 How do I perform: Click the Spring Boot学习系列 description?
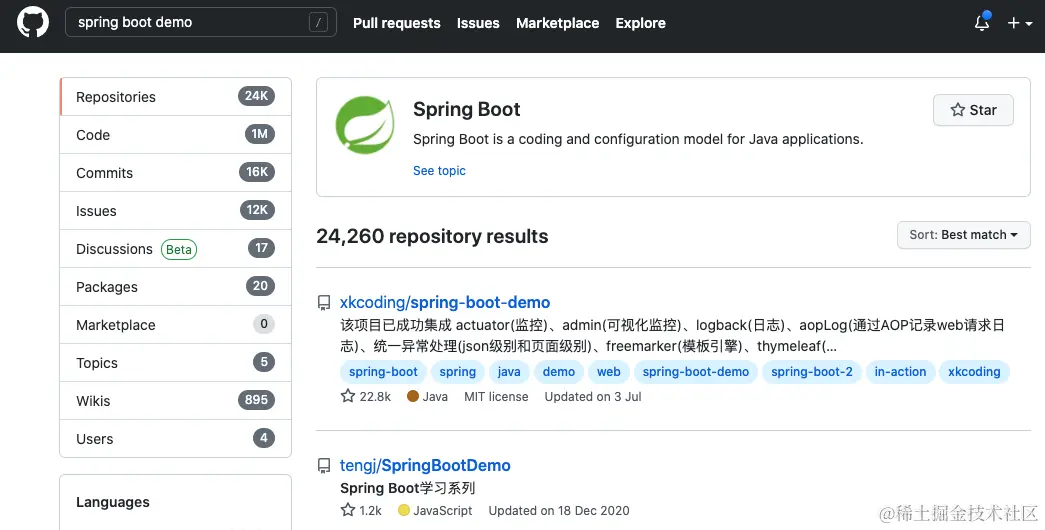tap(407, 488)
